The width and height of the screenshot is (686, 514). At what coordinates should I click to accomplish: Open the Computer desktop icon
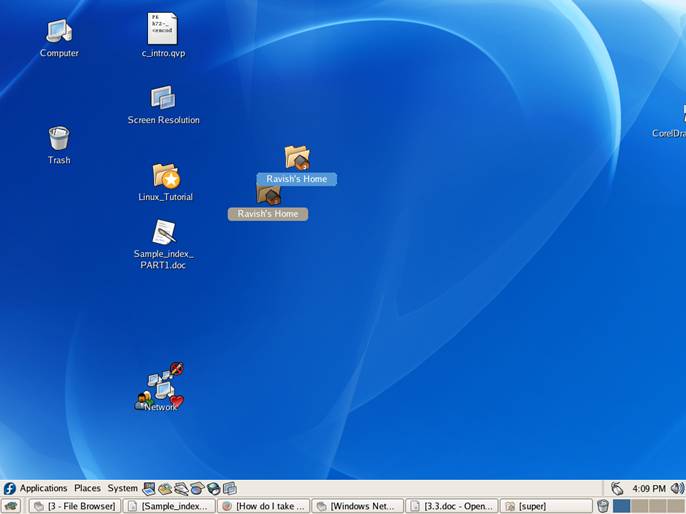coord(59,32)
